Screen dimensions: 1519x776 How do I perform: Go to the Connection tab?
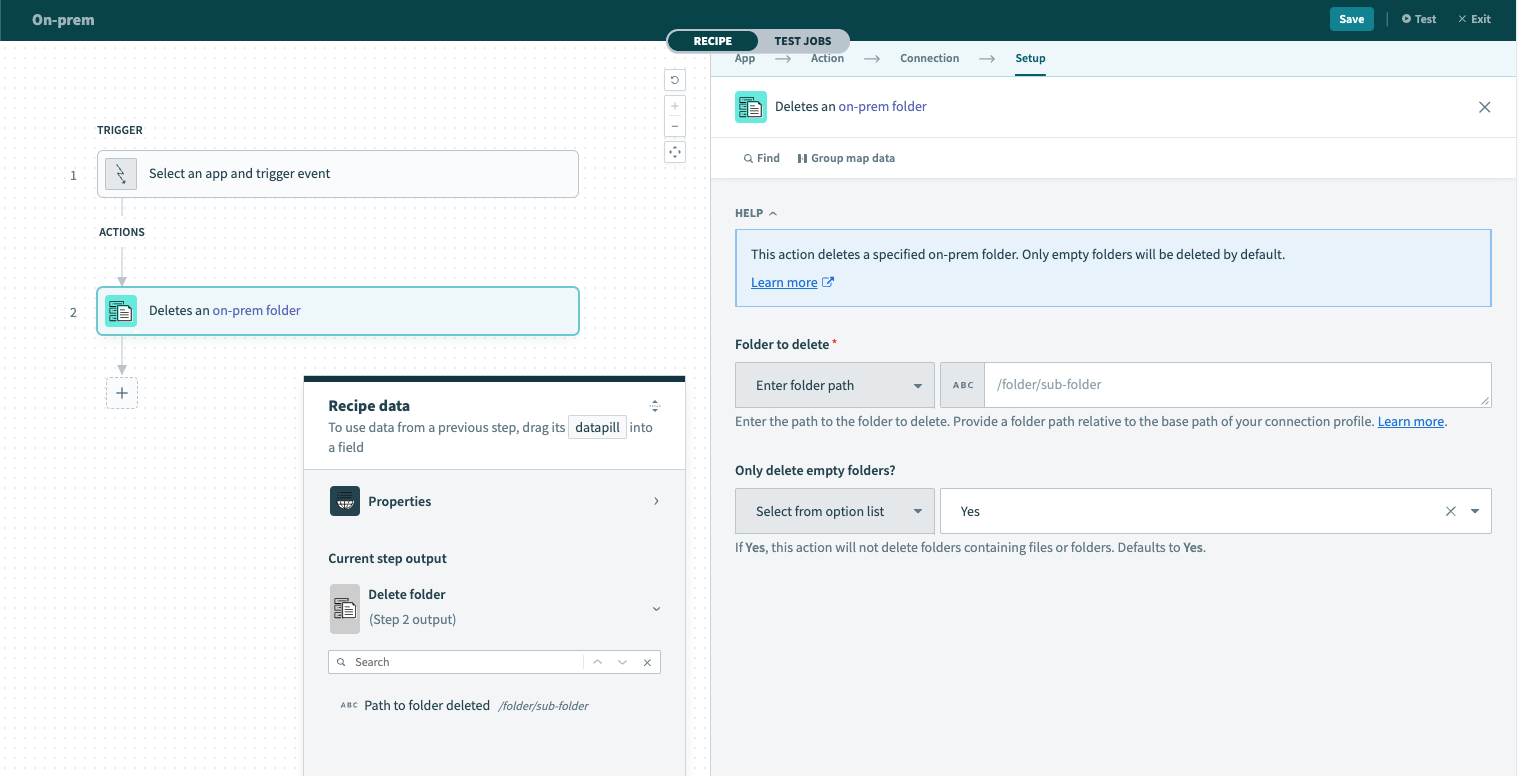click(929, 58)
